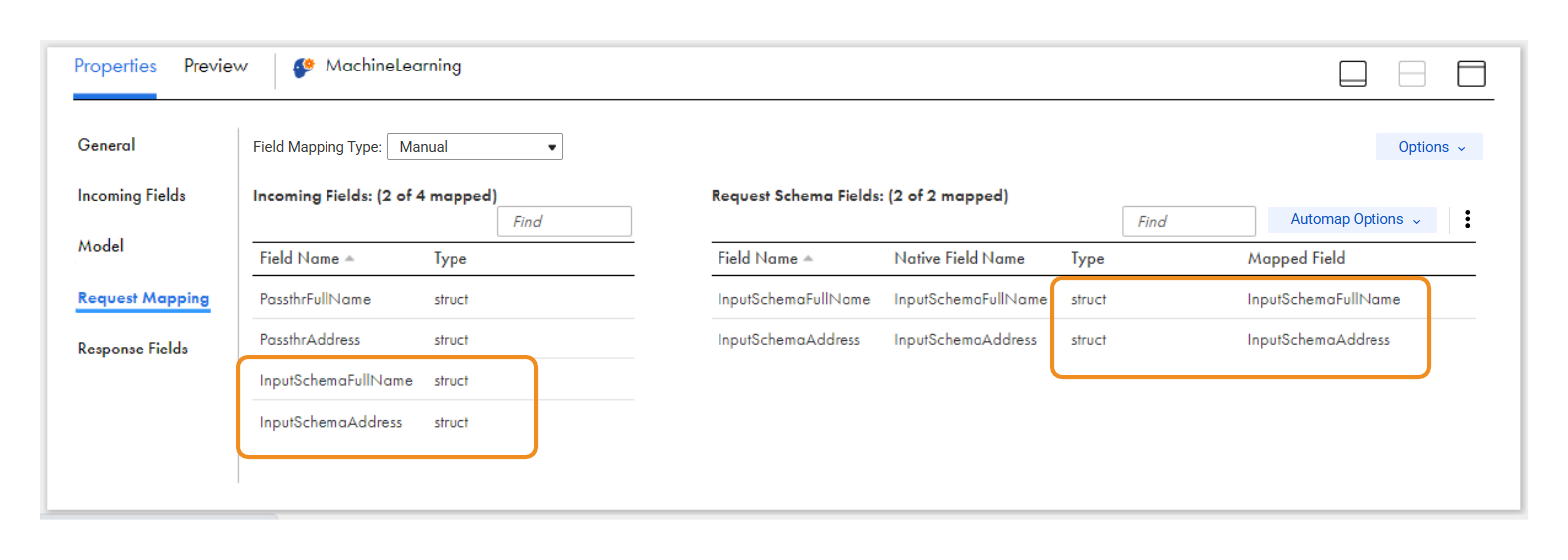Click the Incoming Fields mapped count heading

click(375, 196)
